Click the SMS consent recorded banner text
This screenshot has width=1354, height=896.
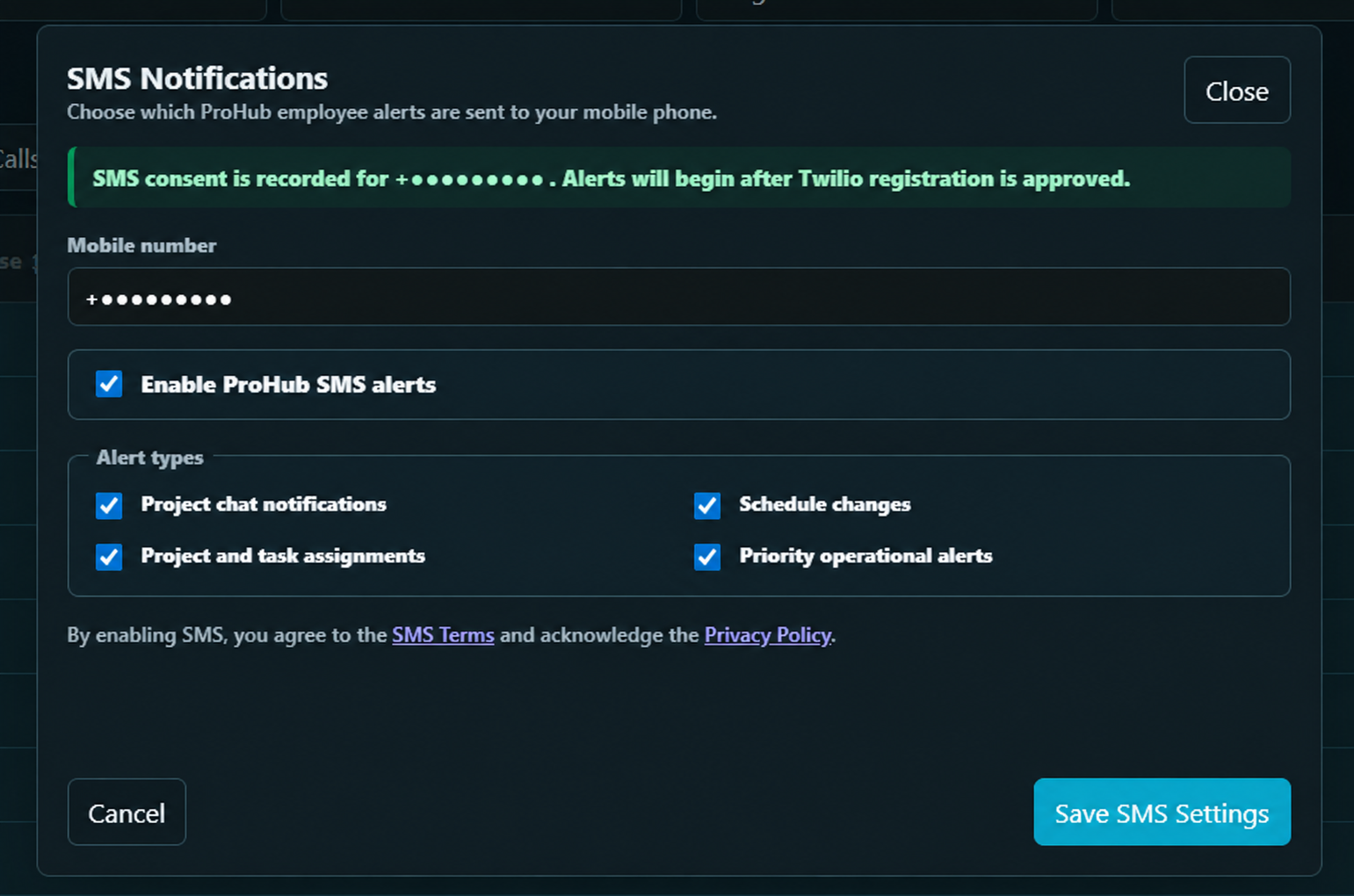612,178
